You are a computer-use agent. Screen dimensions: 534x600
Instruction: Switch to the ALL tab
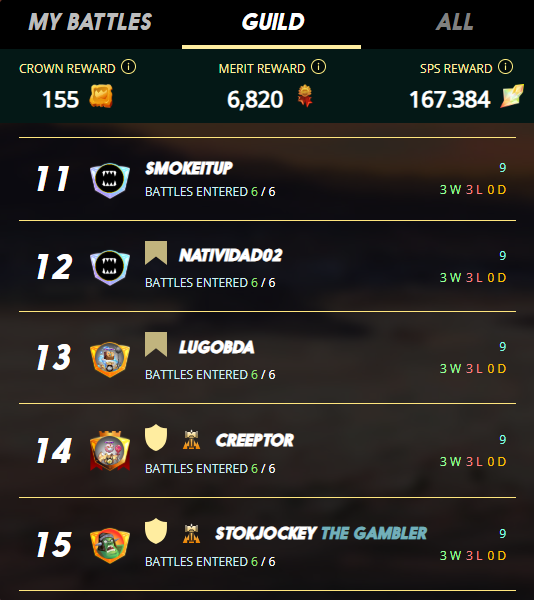(x=454, y=22)
